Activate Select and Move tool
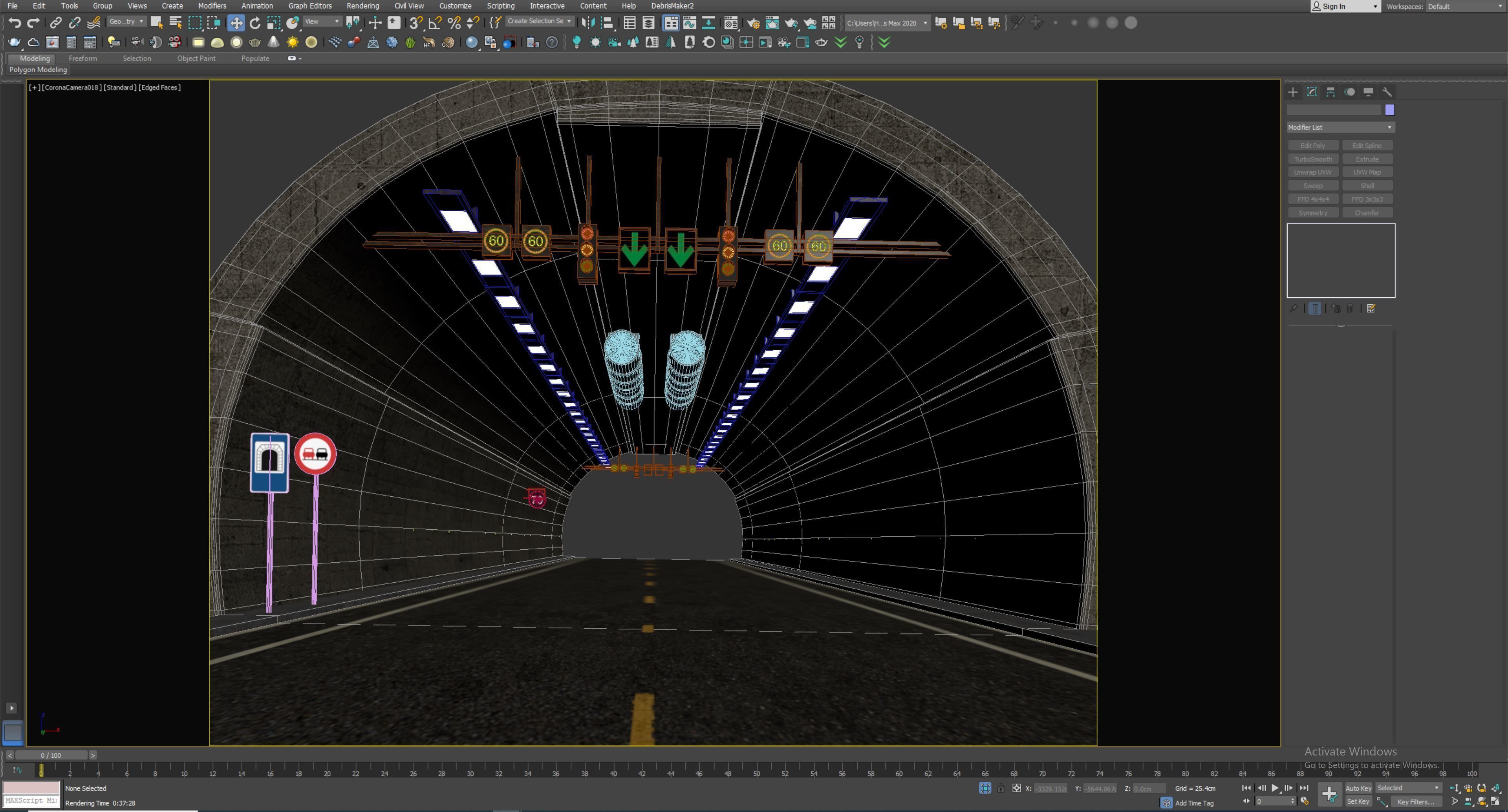This screenshot has height=812, width=1508. pyautogui.click(x=236, y=23)
